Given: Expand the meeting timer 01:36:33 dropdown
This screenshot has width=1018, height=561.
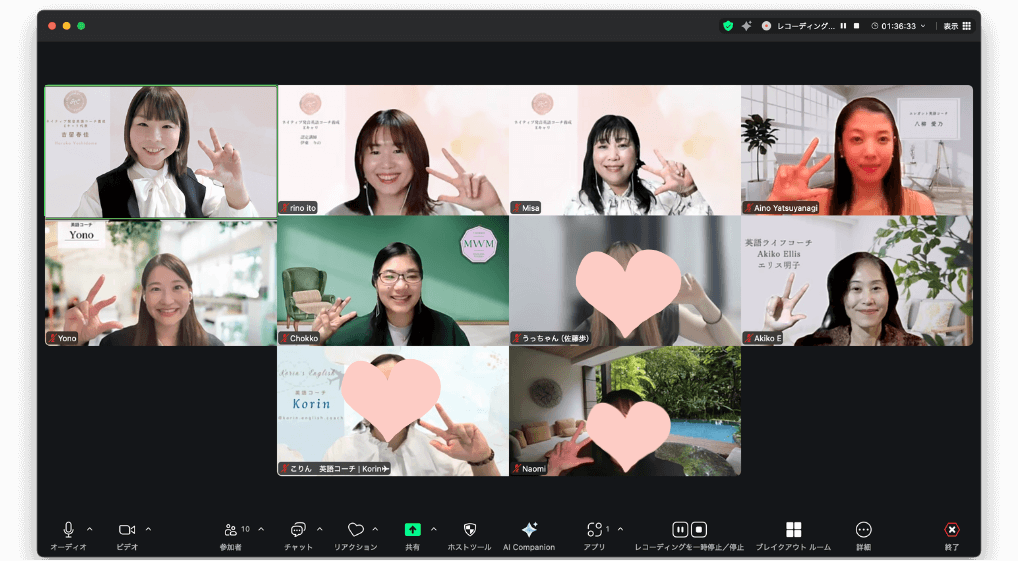Looking at the screenshot, I should pyautogui.click(x=923, y=26).
